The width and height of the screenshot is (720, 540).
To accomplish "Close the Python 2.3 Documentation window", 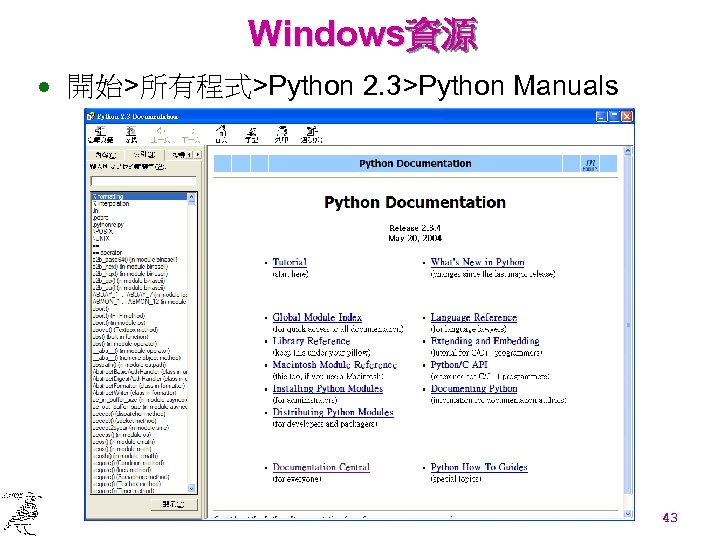I will [x=627, y=116].
